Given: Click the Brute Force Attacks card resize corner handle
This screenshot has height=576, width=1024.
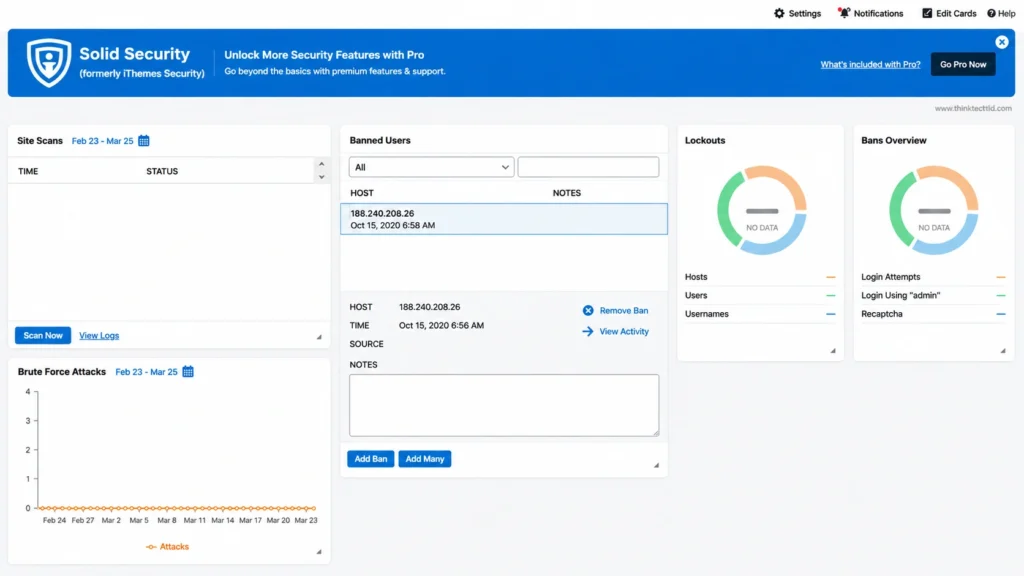Looking at the screenshot, I should click(x=319, y=552).
